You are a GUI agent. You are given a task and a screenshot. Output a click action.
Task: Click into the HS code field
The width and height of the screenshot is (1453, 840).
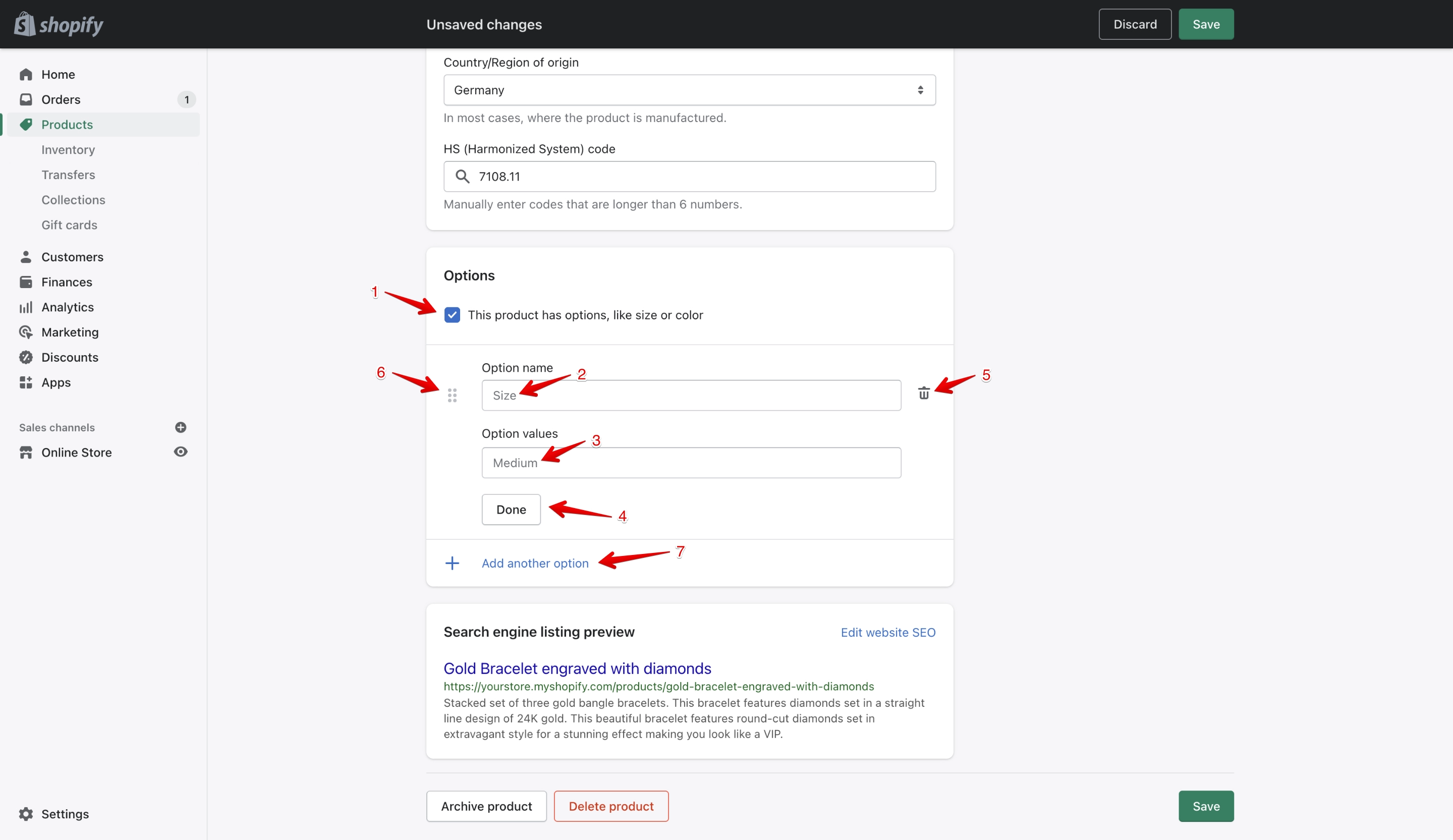[x=690, y=177]
